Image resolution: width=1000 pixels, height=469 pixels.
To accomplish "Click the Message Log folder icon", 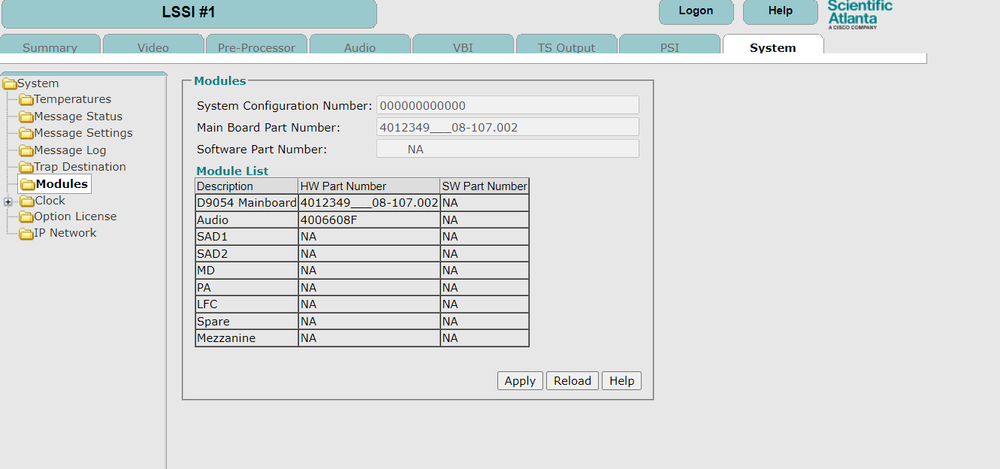I will point(26,151).
